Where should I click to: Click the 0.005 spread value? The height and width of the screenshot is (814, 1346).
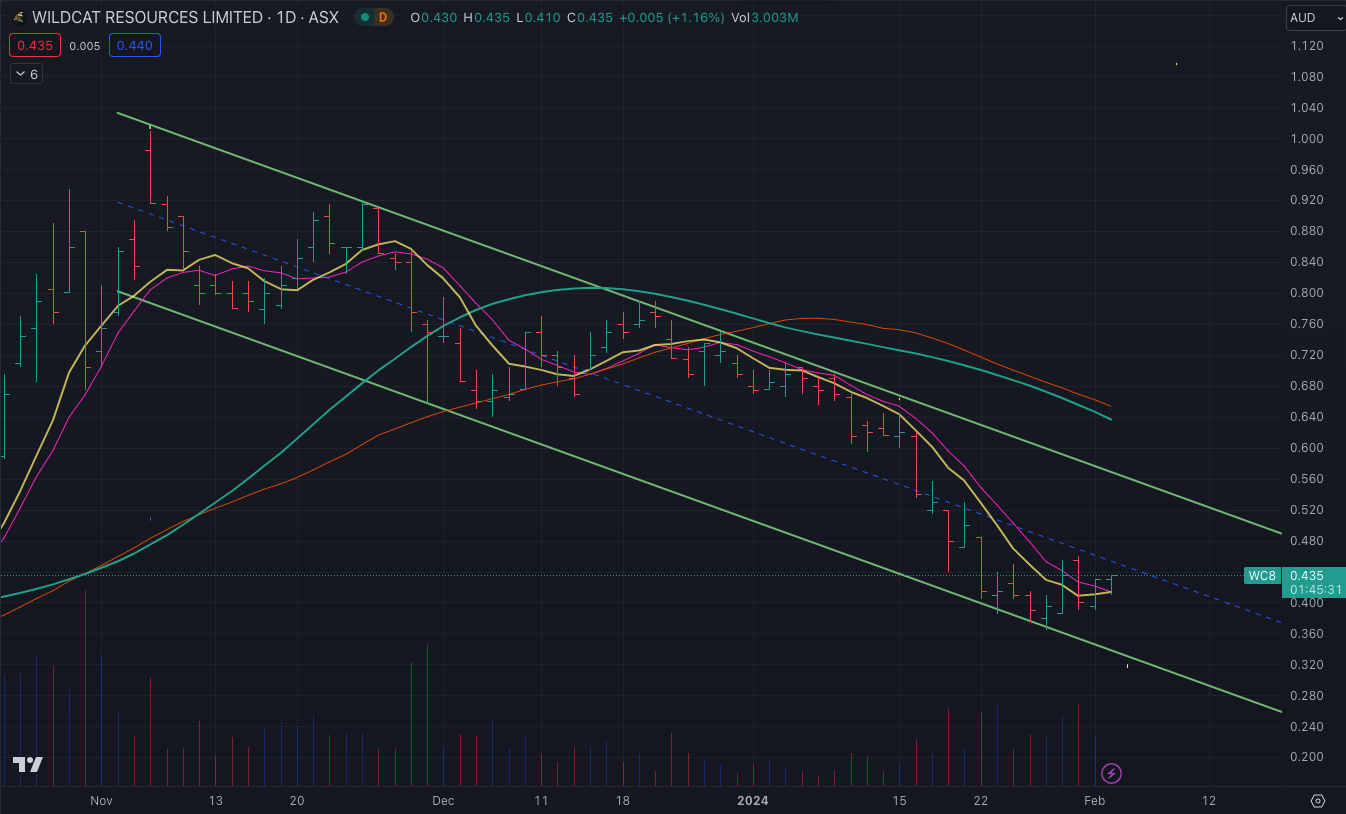pos(84,45)
